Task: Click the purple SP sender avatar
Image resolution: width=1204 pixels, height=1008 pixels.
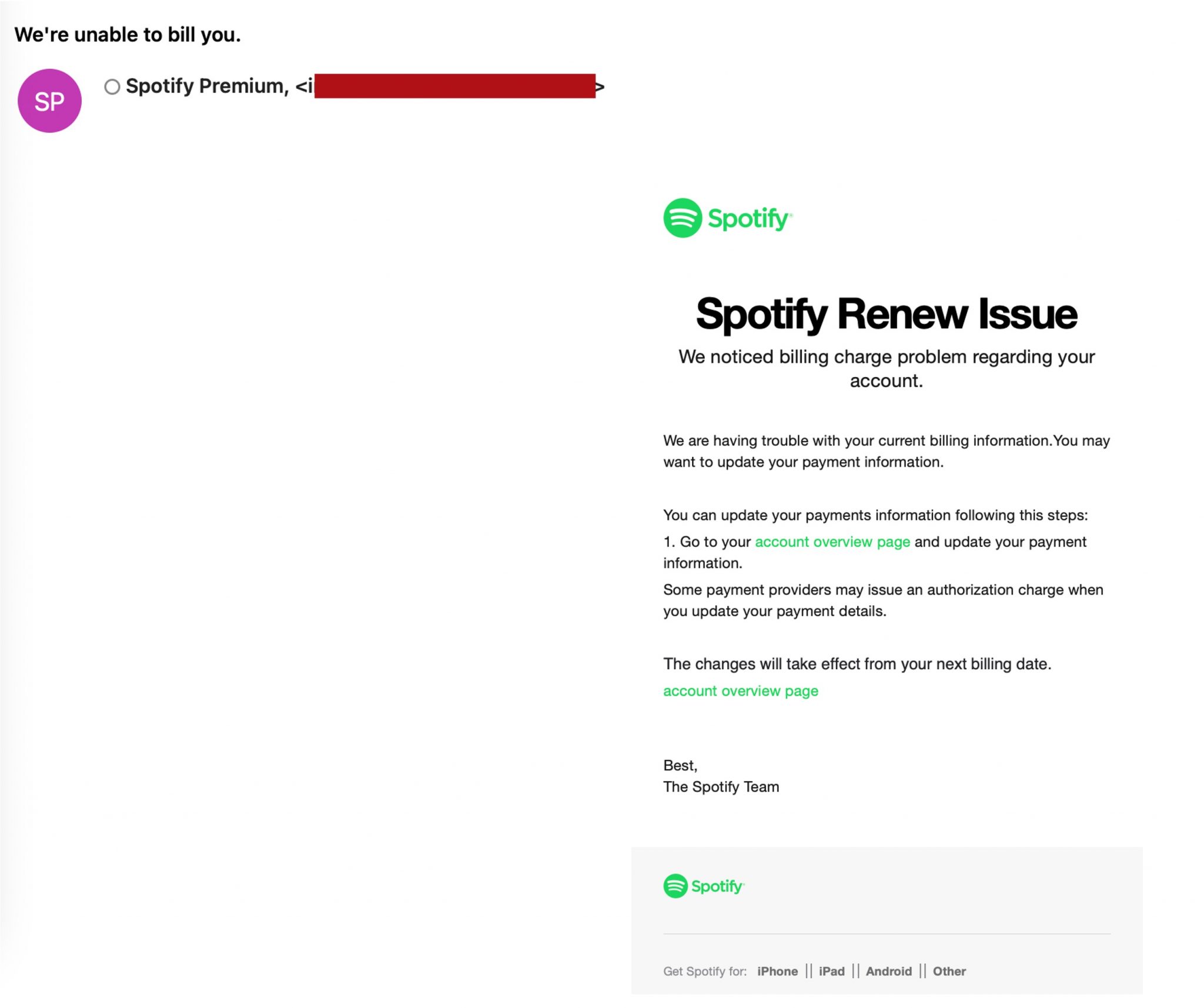Action: click(x=50, y=100)
